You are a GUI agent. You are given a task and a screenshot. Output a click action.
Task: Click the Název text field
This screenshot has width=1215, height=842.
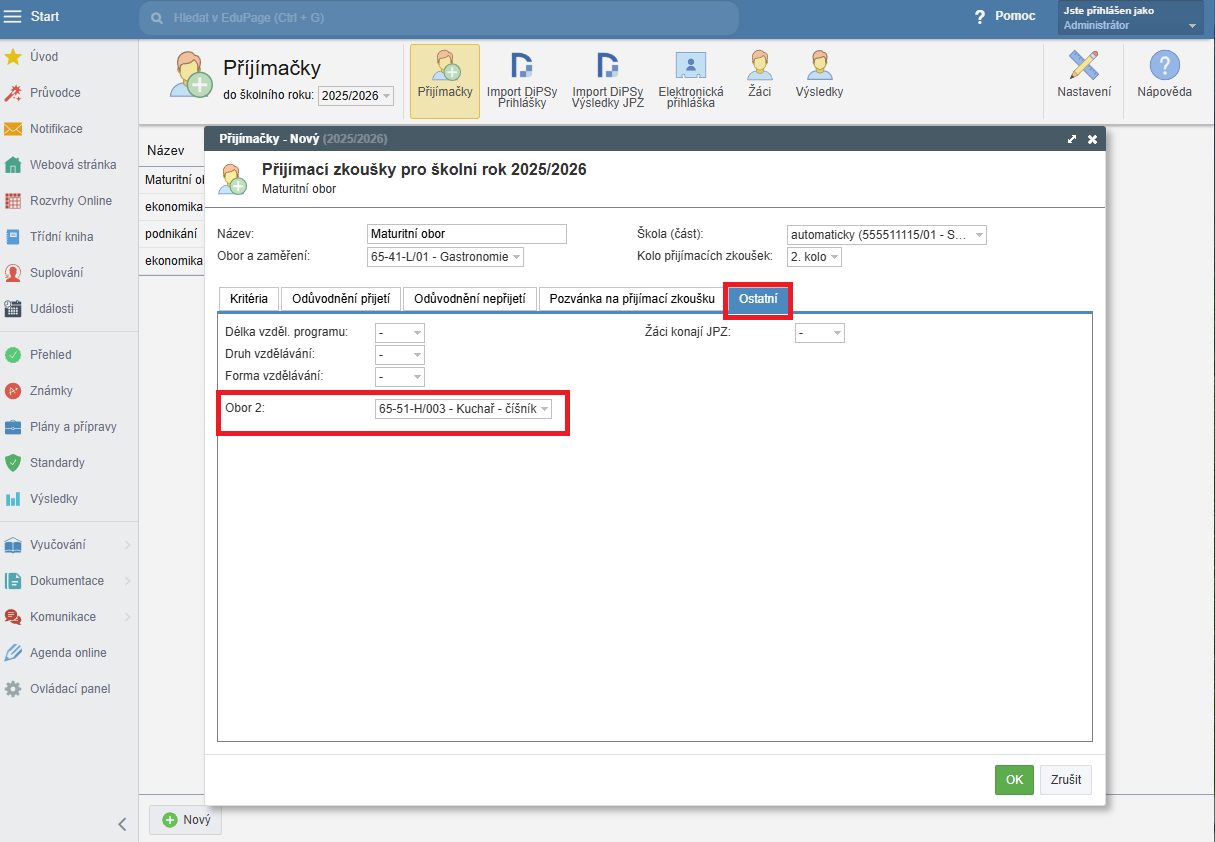pos(466,234)
